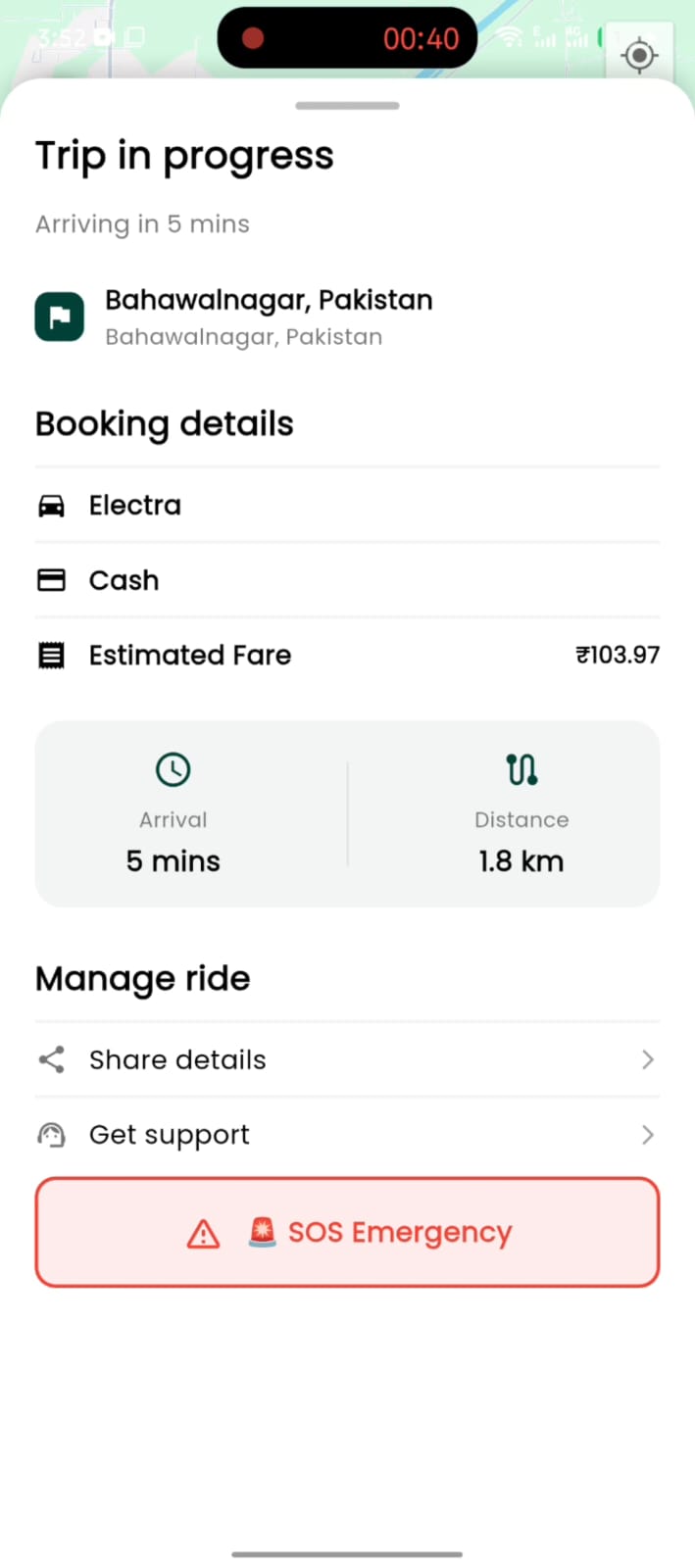Tap the green destination flag icon
Image resolution: width=695 pixels, height=1568 pixels.
click(x=60, y=317)
